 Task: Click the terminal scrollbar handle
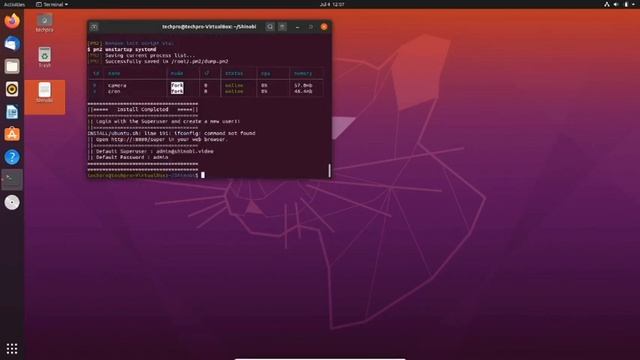[x=329, y=170]
